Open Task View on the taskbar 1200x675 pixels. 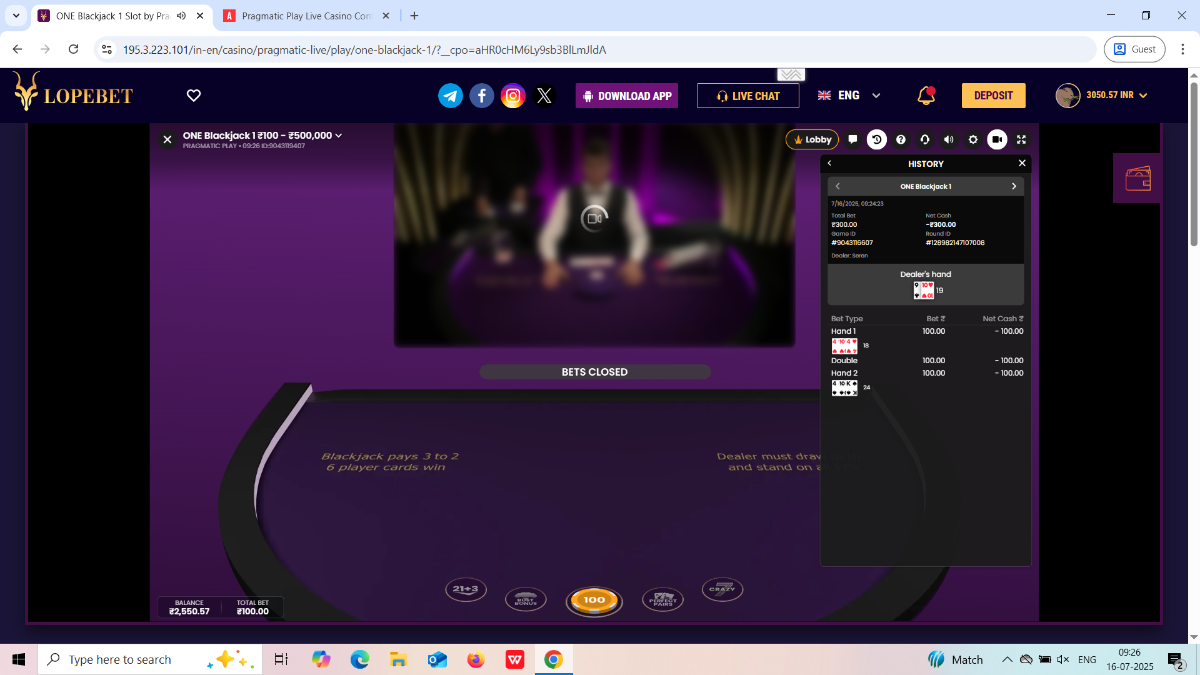pyautogui.click(x=281, y=660)
